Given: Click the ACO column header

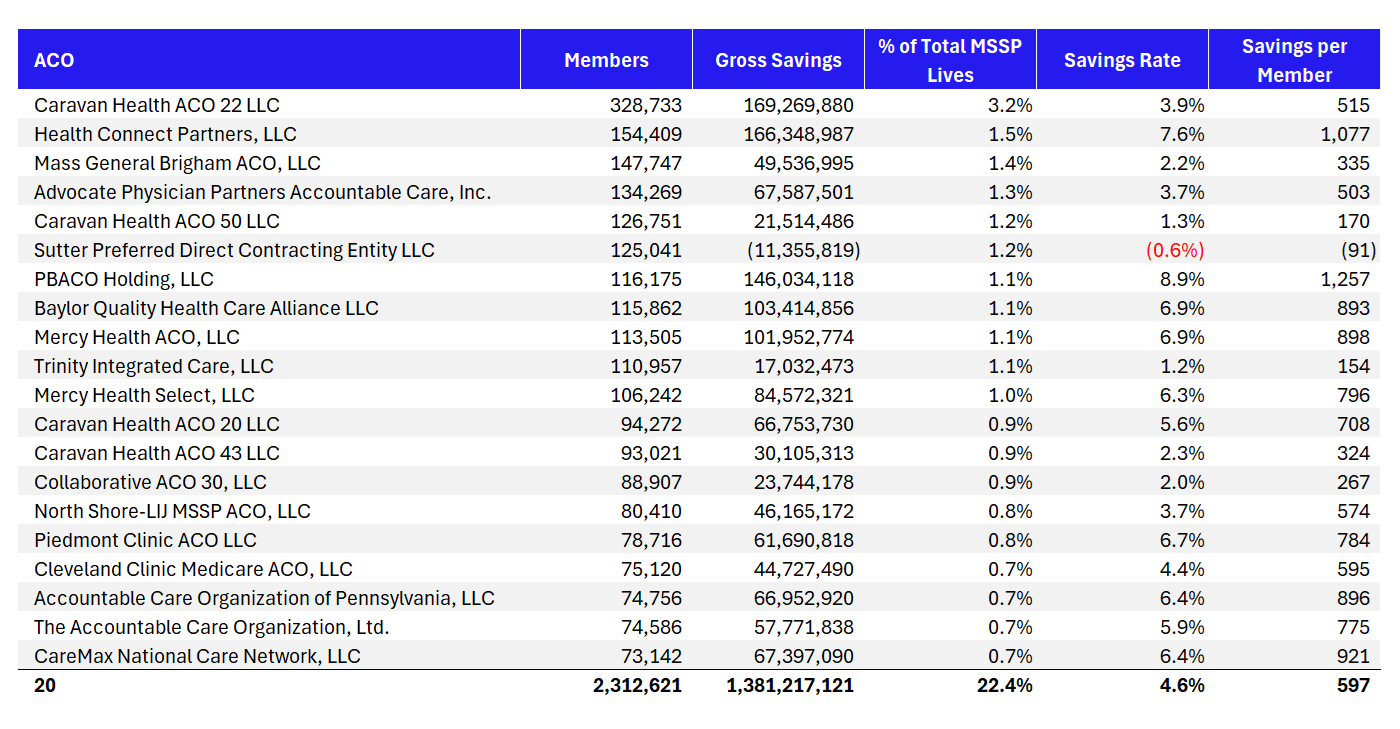Looking at the screenshot, I should pos(54,60).
